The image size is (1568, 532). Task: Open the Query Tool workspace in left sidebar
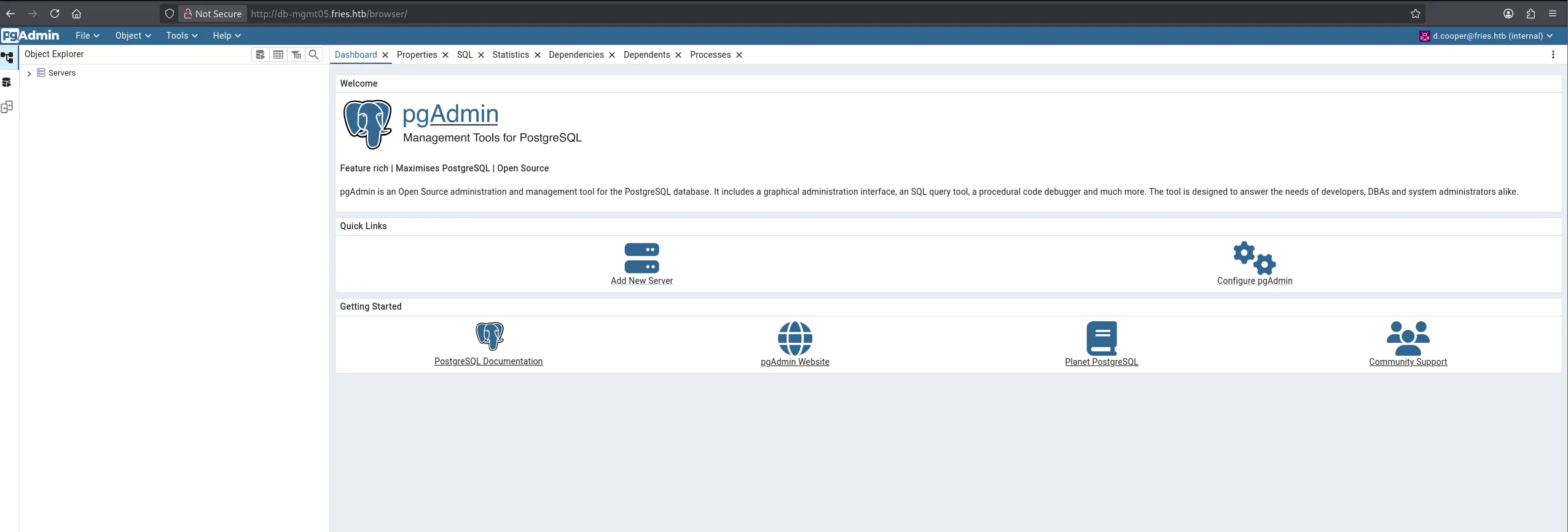point(7,82)
